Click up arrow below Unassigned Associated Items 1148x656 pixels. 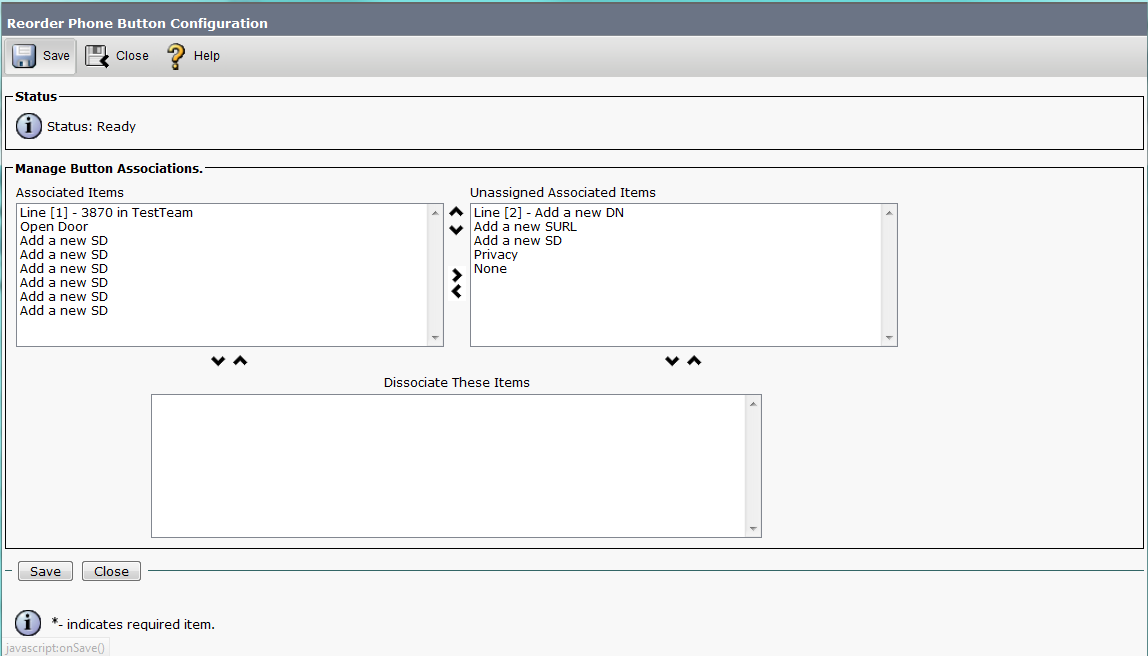coord(694,361)
